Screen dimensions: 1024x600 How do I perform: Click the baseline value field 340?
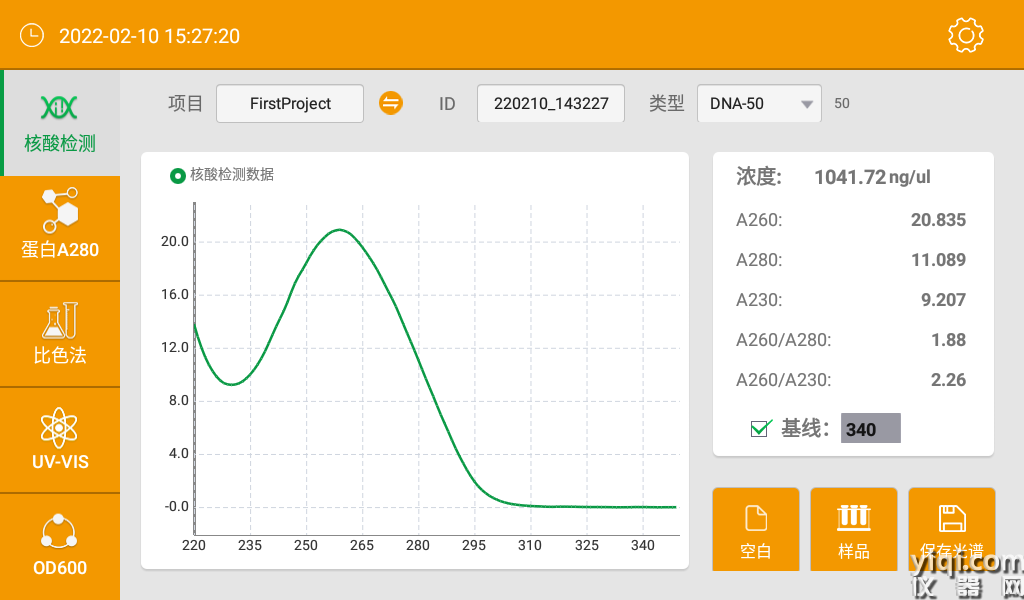pyautogui.click(x=871, y=428)
